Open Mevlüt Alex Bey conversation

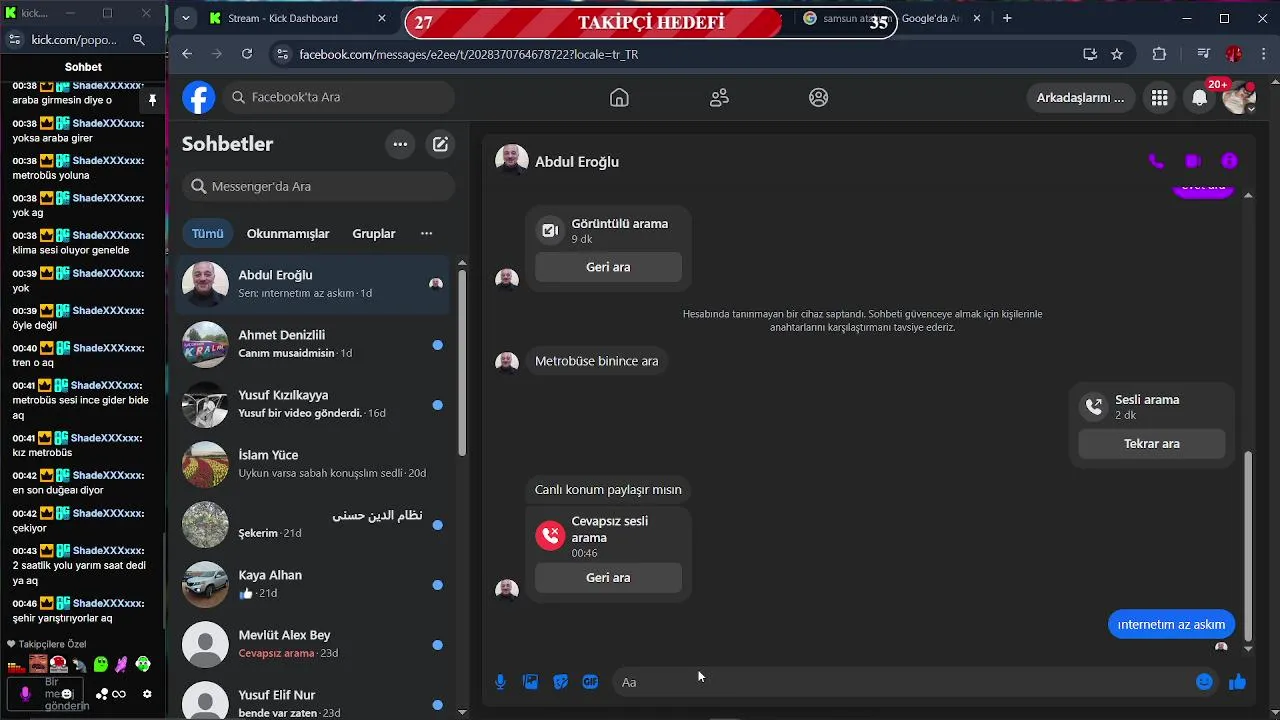(x=312, y=645)
